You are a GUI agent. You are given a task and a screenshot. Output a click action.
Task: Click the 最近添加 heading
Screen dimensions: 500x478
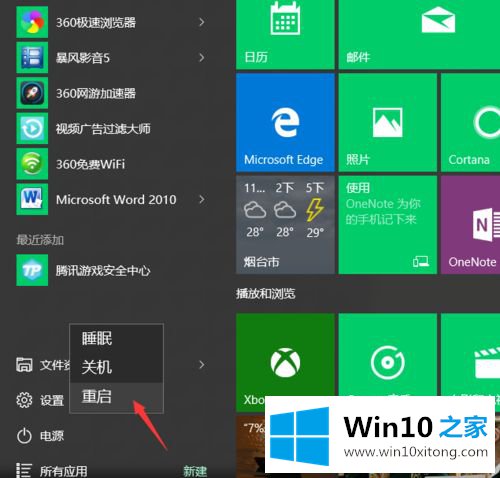pos(40,240)
